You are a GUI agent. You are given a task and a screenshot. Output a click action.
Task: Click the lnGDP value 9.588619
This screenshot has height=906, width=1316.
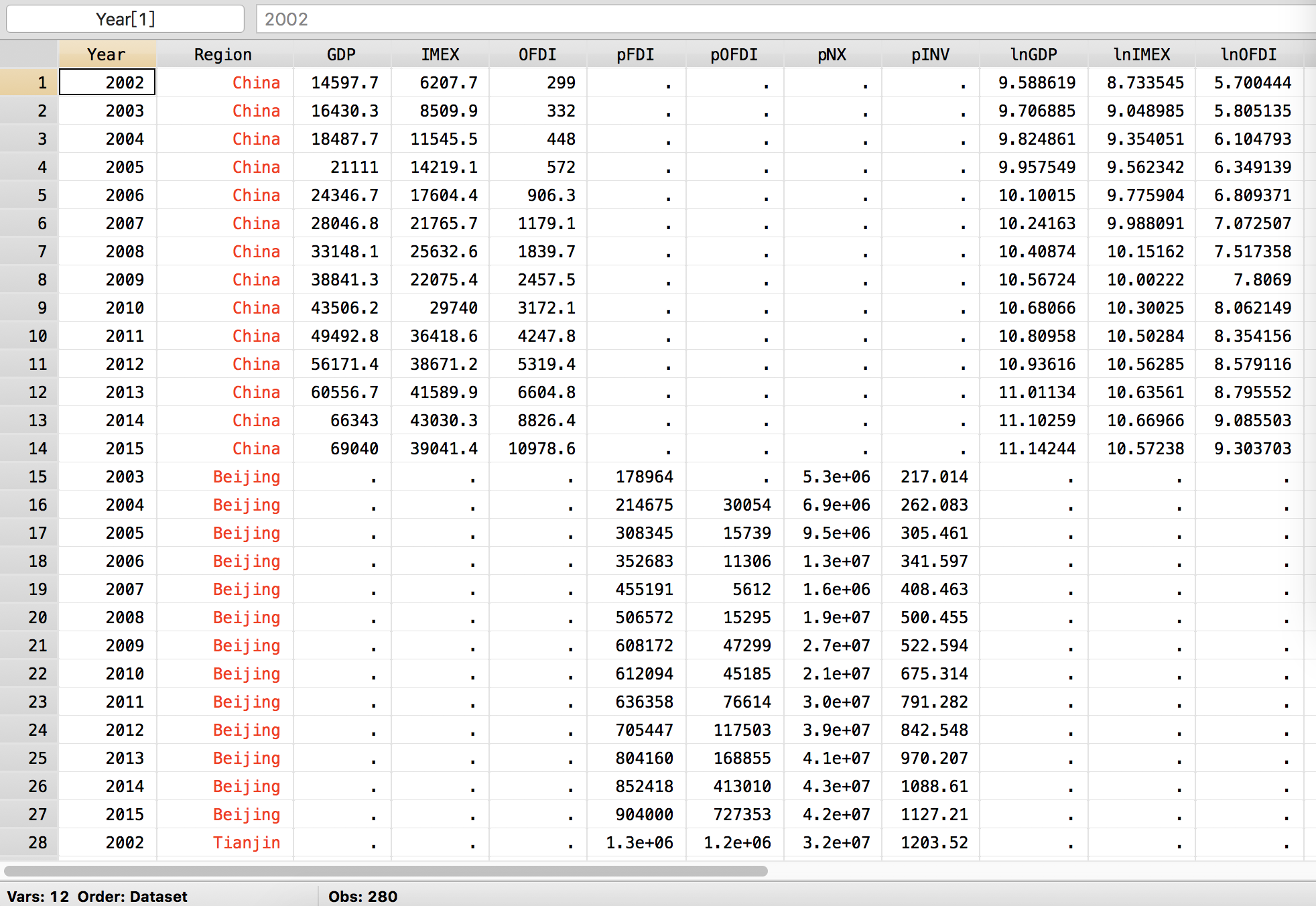coord(1037,82)
